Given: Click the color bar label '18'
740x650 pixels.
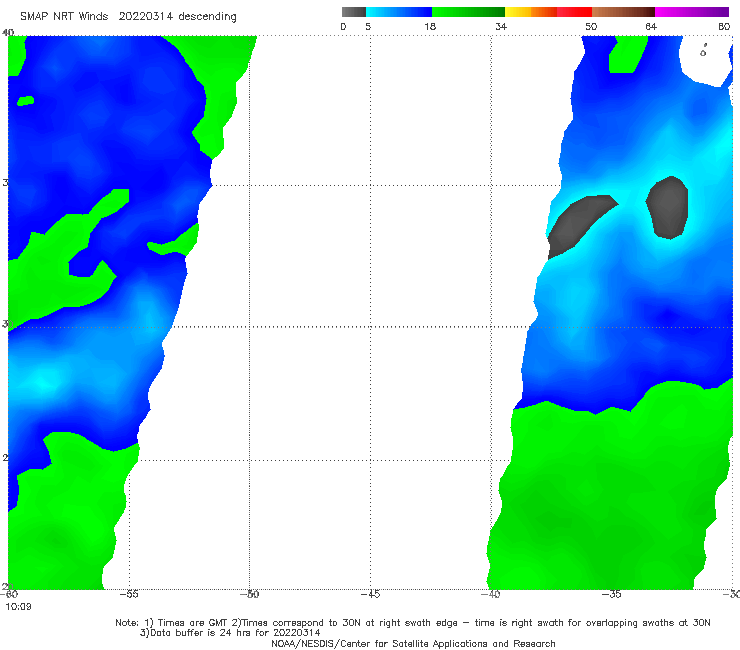Looking at the screenshot, I should [x=430, y=26].
